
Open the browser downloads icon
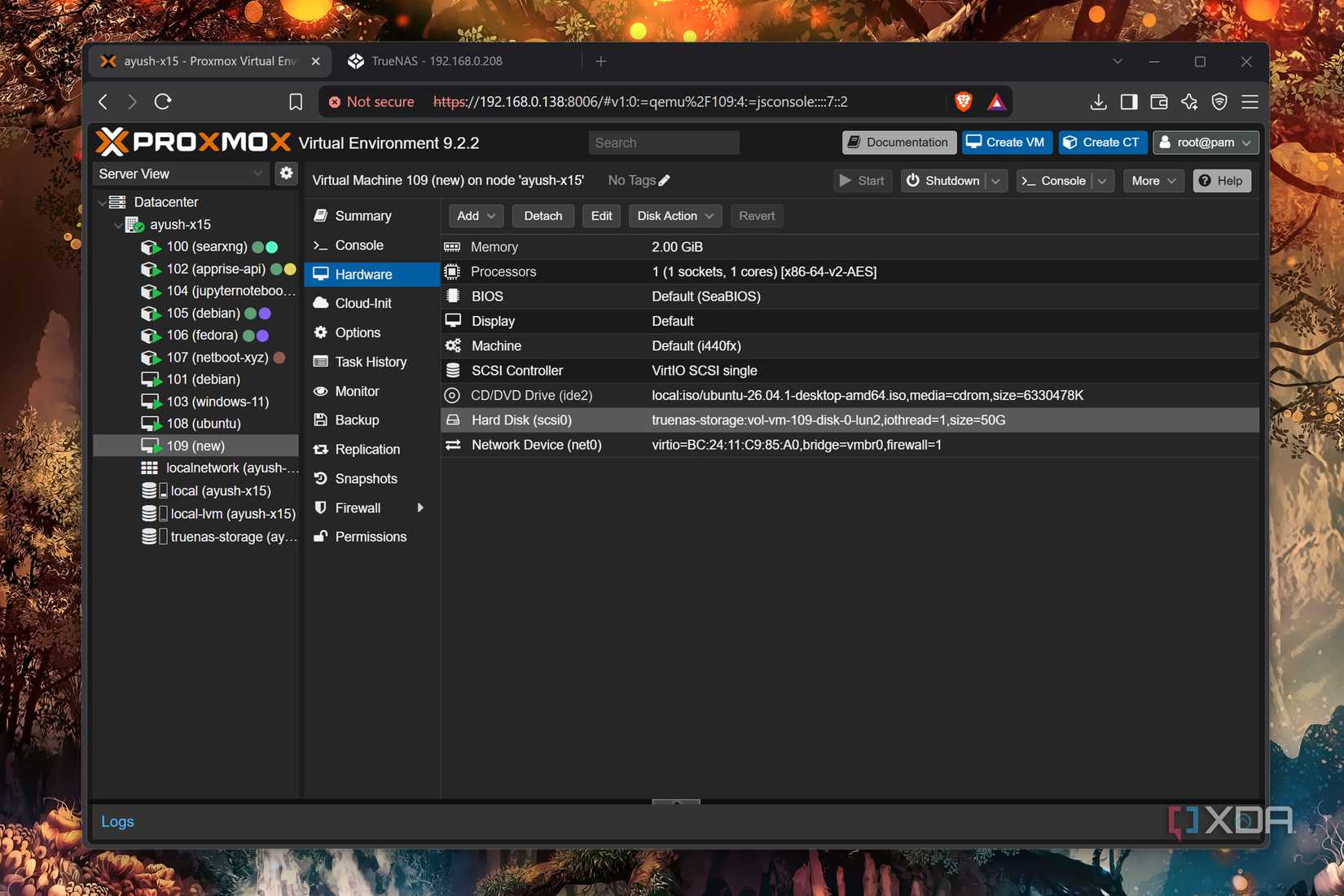coord(1098,102)
